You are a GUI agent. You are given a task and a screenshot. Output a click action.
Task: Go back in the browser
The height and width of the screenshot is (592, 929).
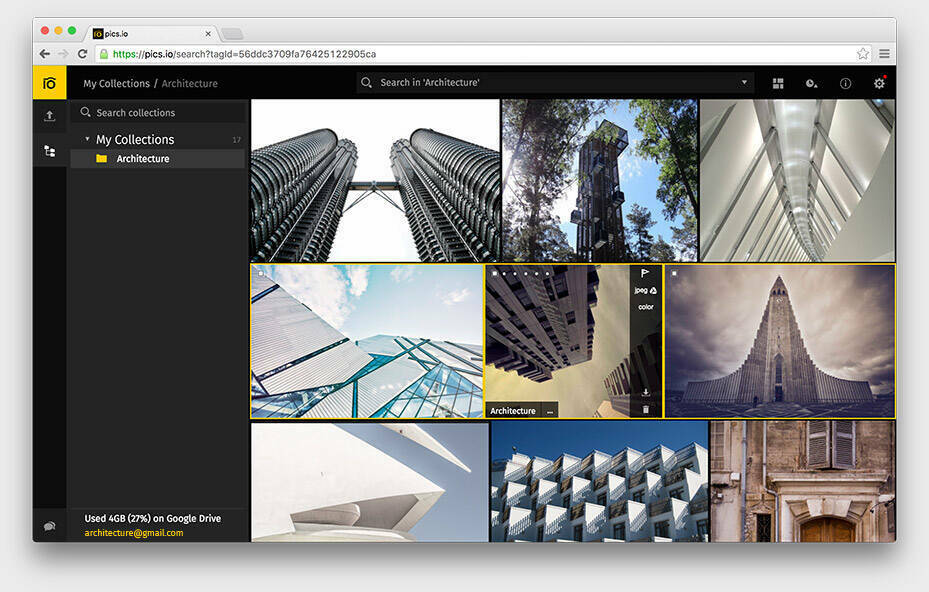pos(44,54)
